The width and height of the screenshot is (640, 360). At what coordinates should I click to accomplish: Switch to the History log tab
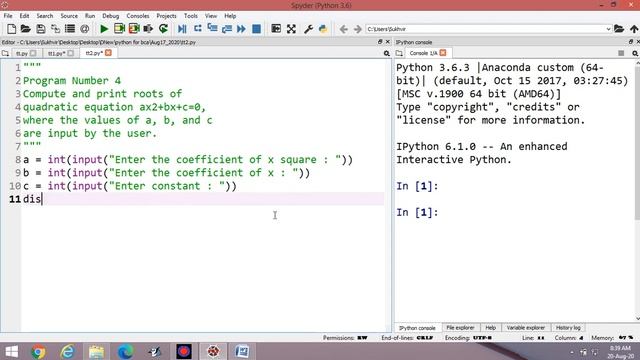(568, 328)
